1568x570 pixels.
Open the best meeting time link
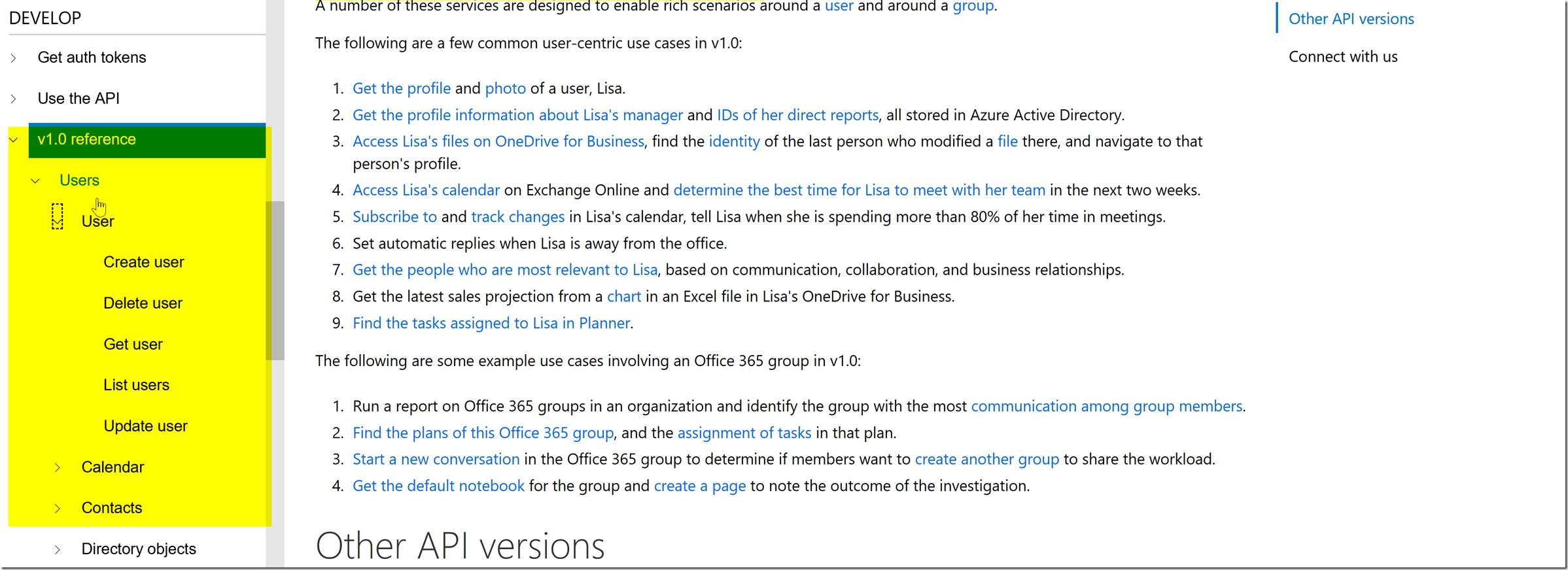tap(860, 190)
